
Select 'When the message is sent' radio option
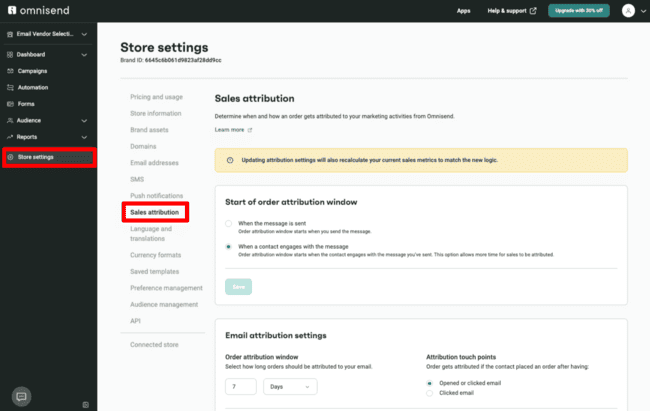(228, 224)
